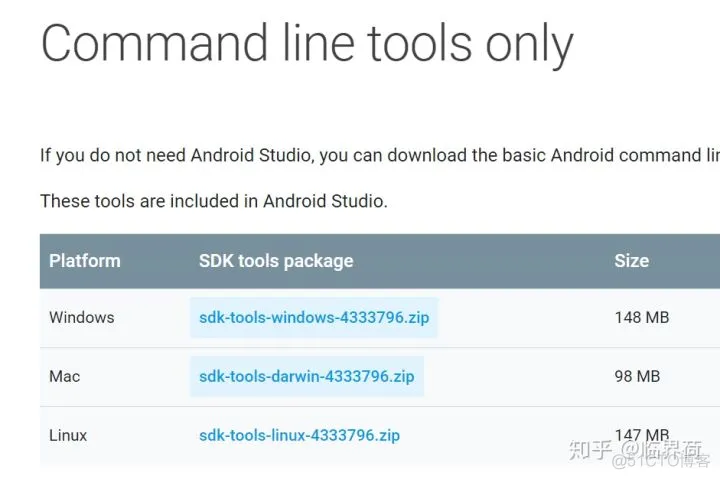720x479 pixels.
Task: Select the 'Command line tools only' heading
Action: (x=307, y=44)
